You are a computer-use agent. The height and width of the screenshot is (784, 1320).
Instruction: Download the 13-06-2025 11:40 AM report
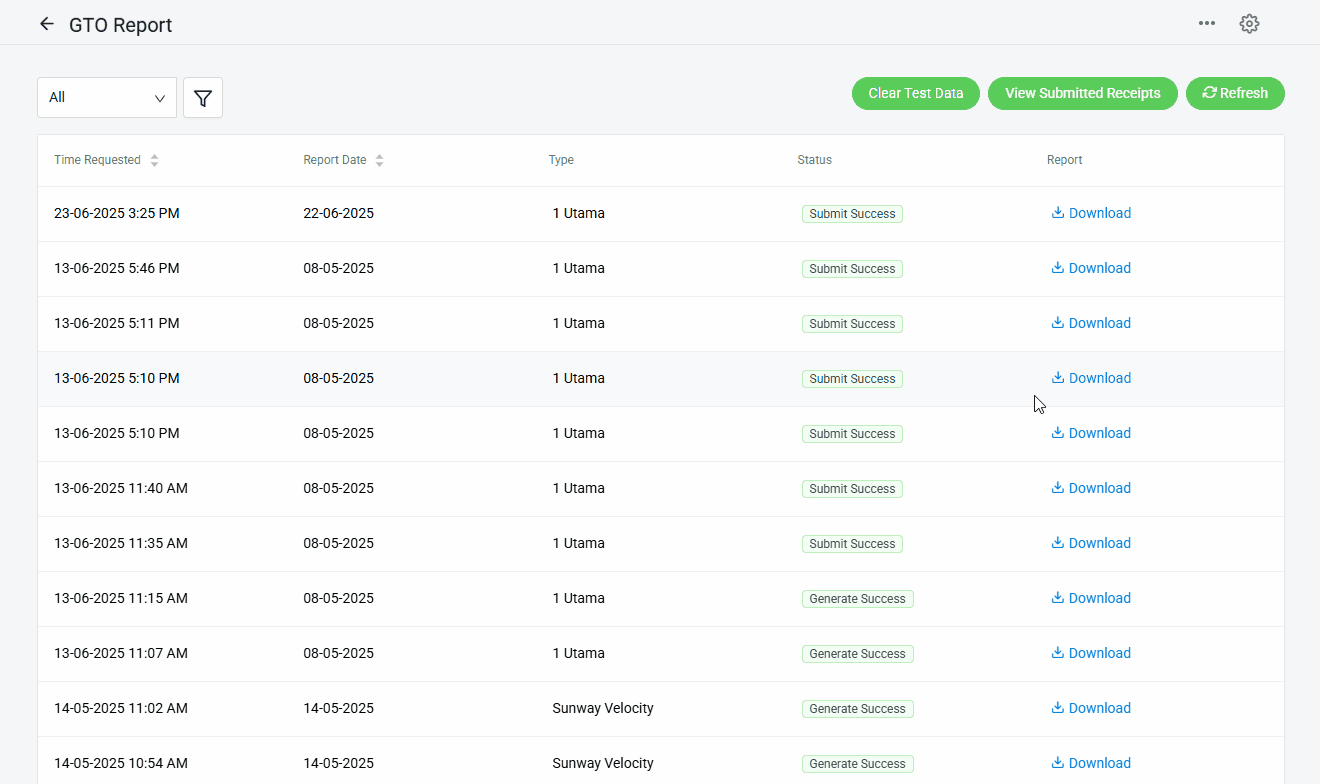click(x=1091, y=488)
